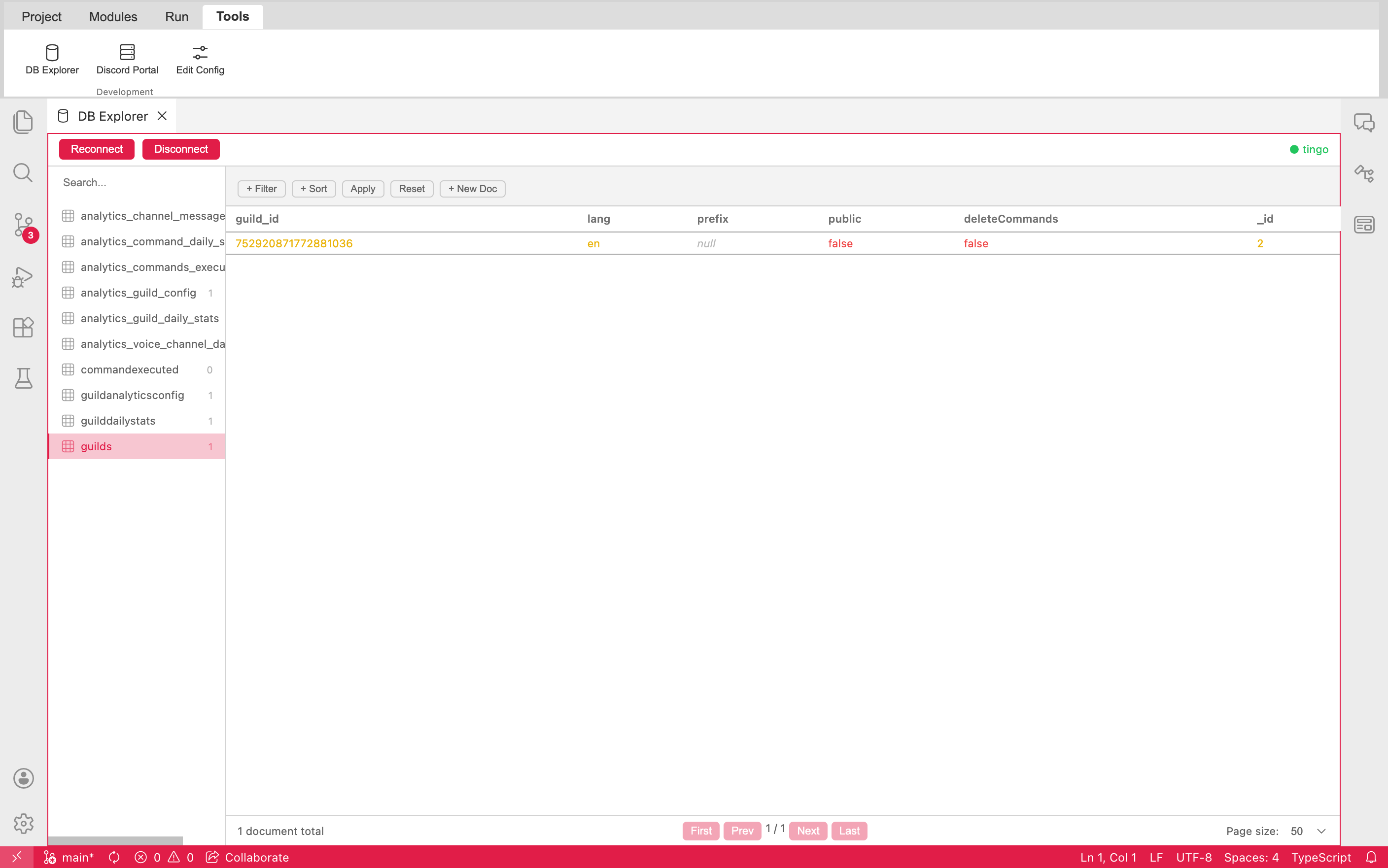Viewport: 1388px width, 868px height.
Task: Click the Apply button
Action: click(363, 188)
